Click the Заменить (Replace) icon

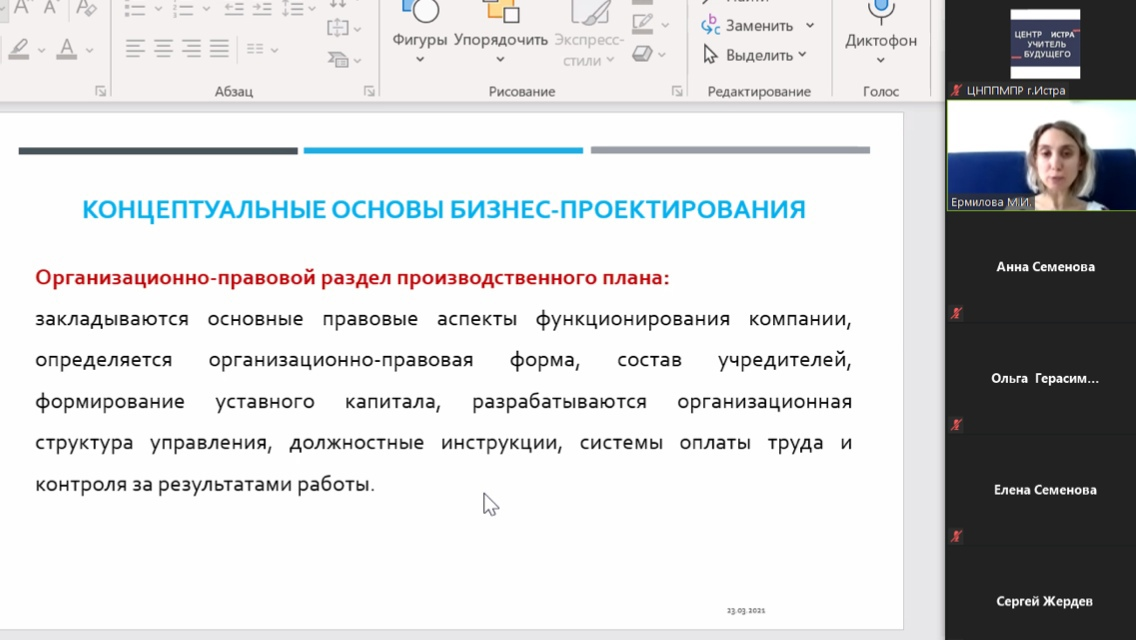pyautogui.click(x=710, y=26)
